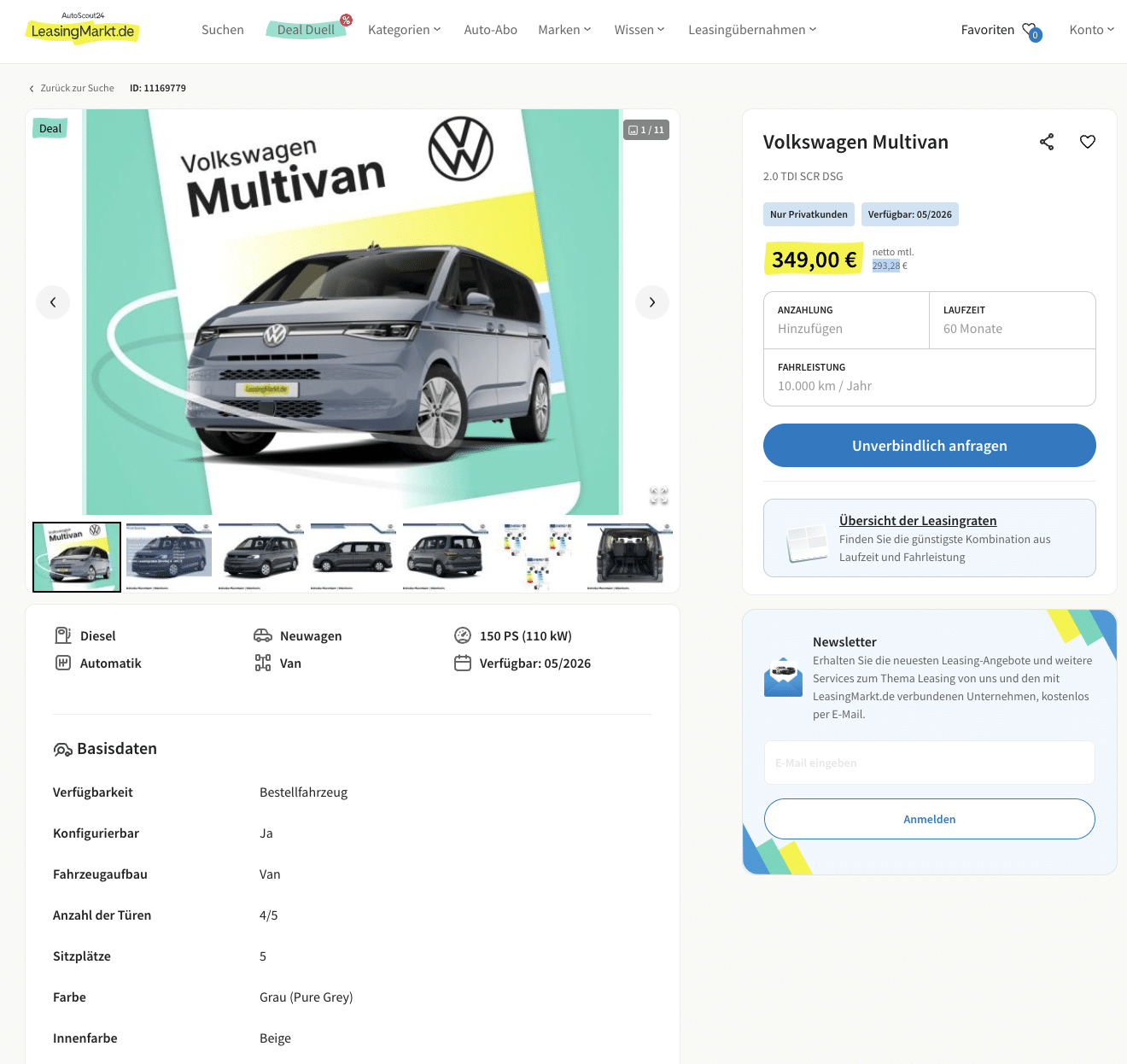Show the next gallery image
This screenshot has height=1064, width=1127.
pos(652,302)
